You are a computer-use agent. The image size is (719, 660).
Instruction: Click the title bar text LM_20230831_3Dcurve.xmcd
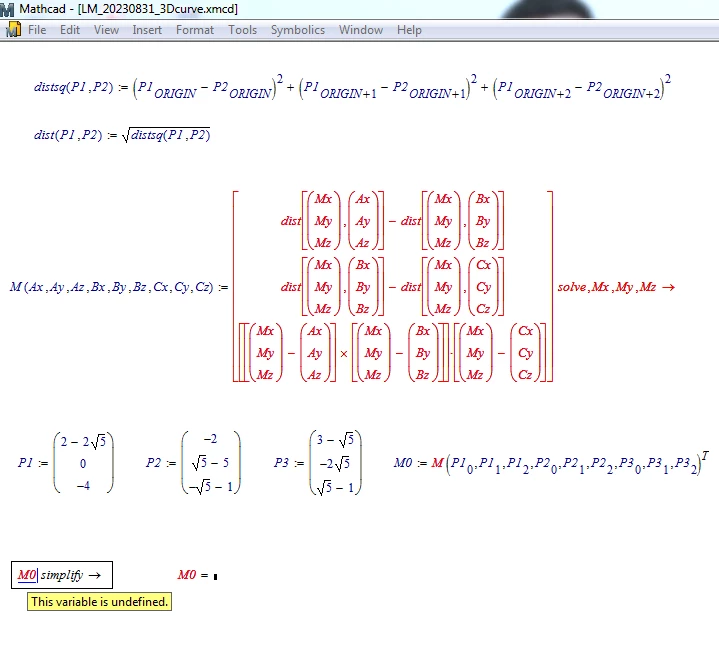tap(158, 9)
